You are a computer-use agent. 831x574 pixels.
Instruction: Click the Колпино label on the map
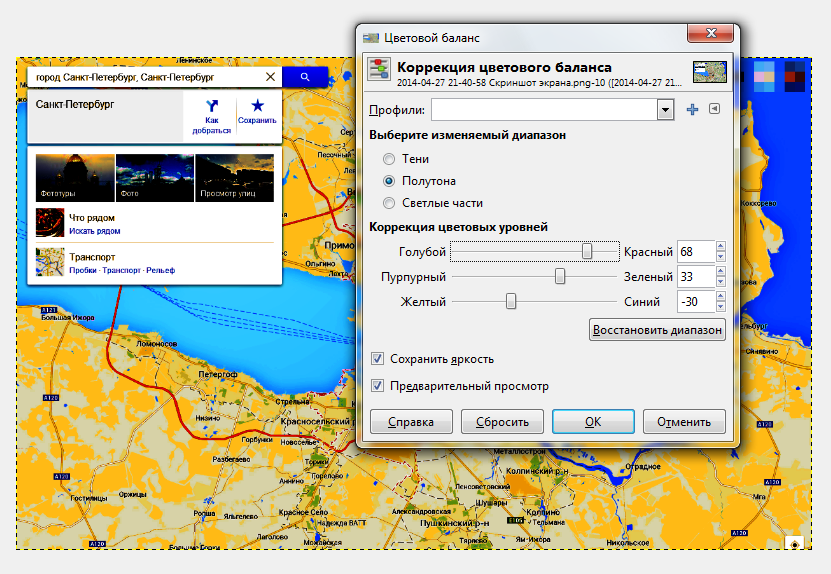click(543, 513)
